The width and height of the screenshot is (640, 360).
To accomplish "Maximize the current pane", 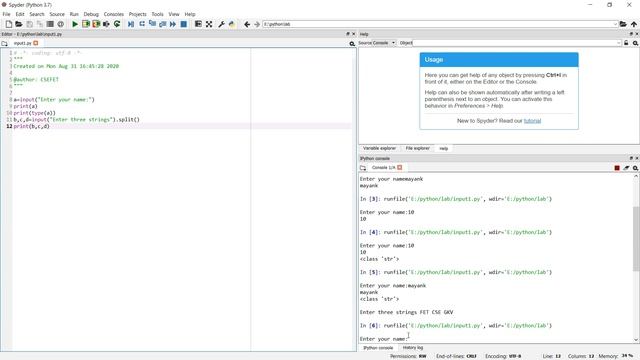I will tap(198, 24).
